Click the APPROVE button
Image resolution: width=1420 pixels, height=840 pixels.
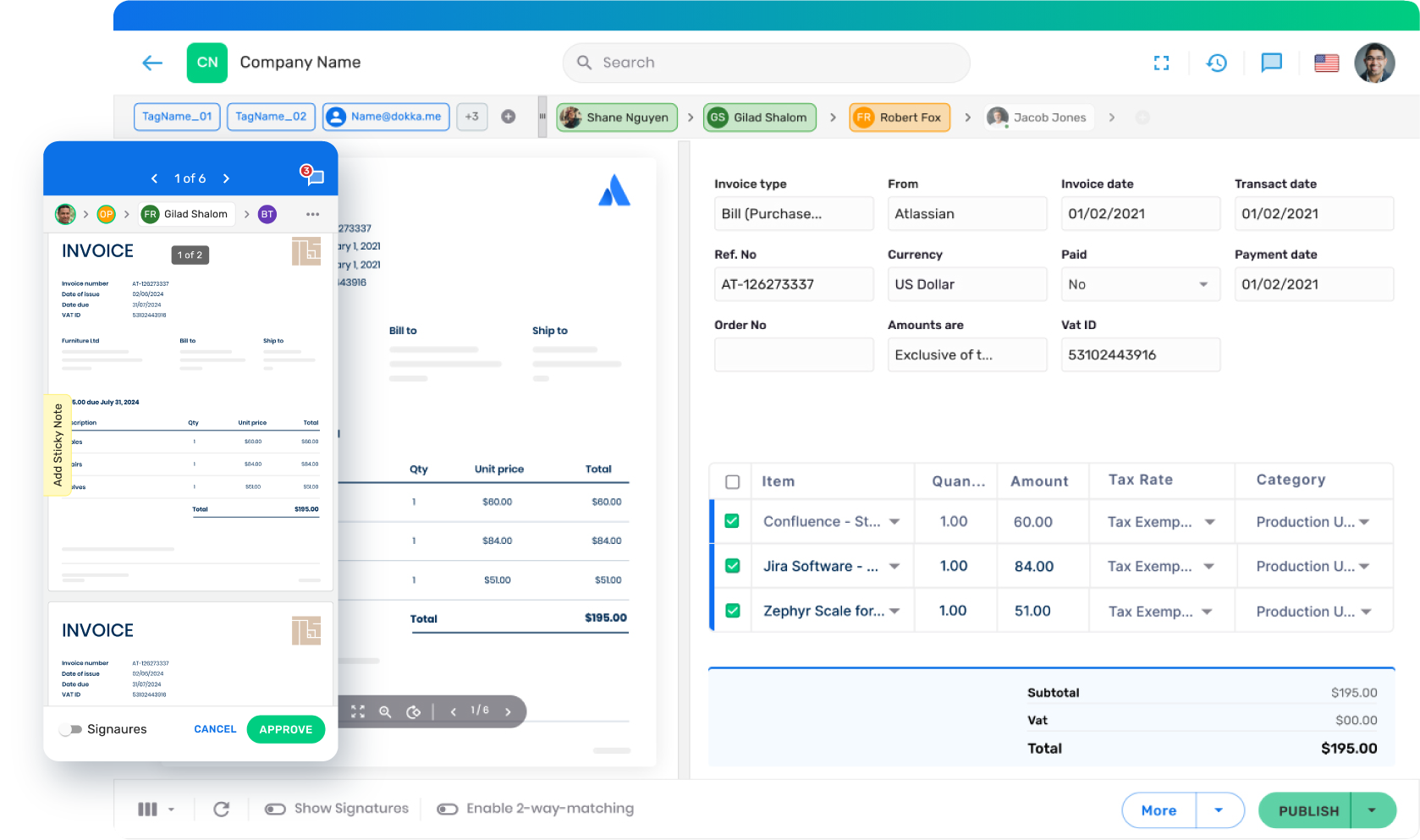285,729
